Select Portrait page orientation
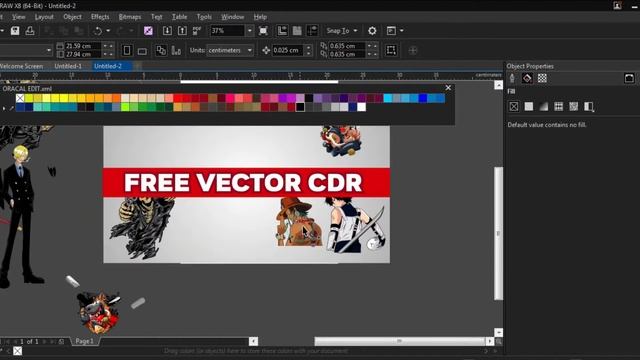 click(x=127, y=50)
